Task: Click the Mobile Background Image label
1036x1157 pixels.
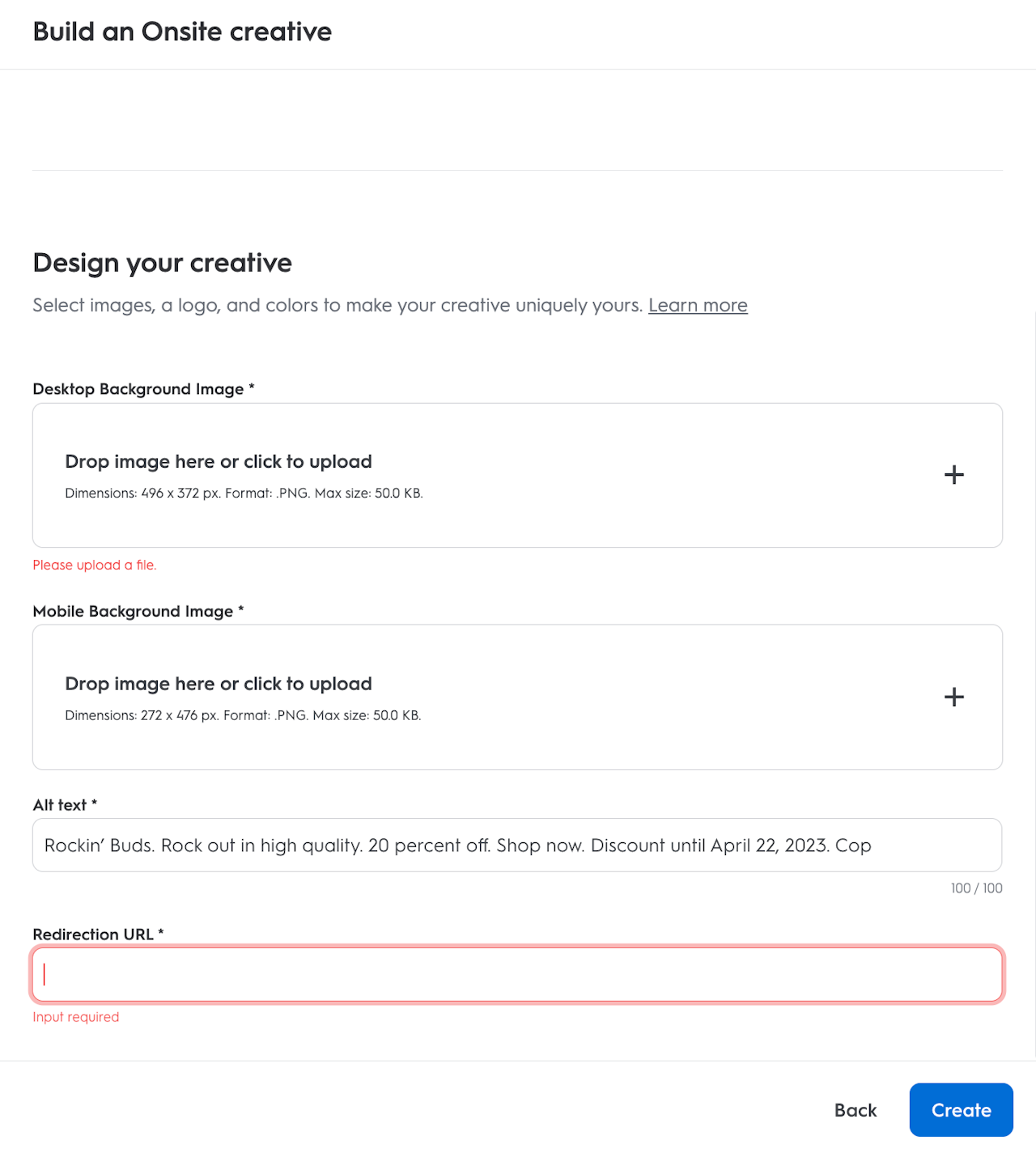Action: (x=134, y=612)
